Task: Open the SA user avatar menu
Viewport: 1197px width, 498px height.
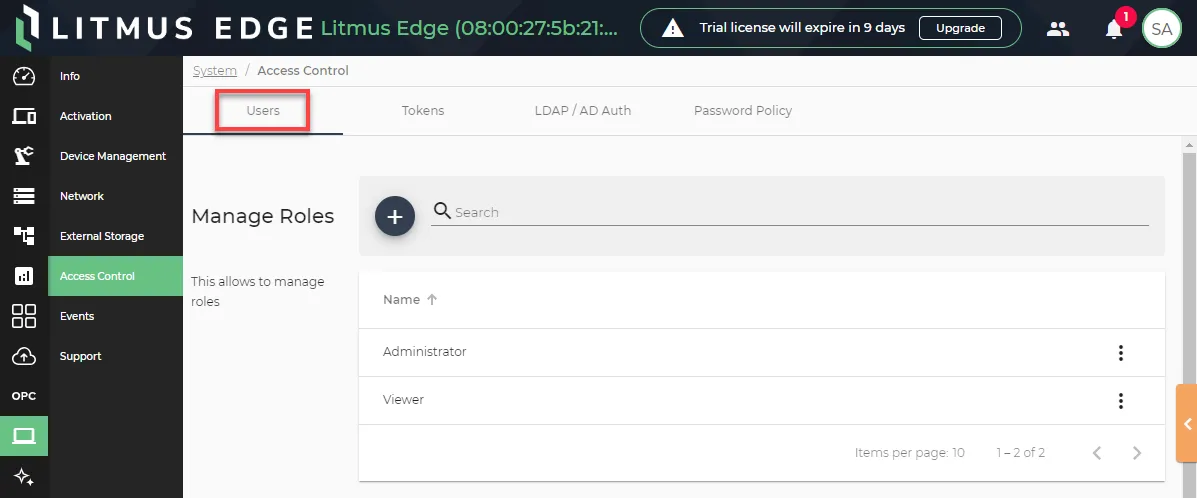Action: point(1161,29)
